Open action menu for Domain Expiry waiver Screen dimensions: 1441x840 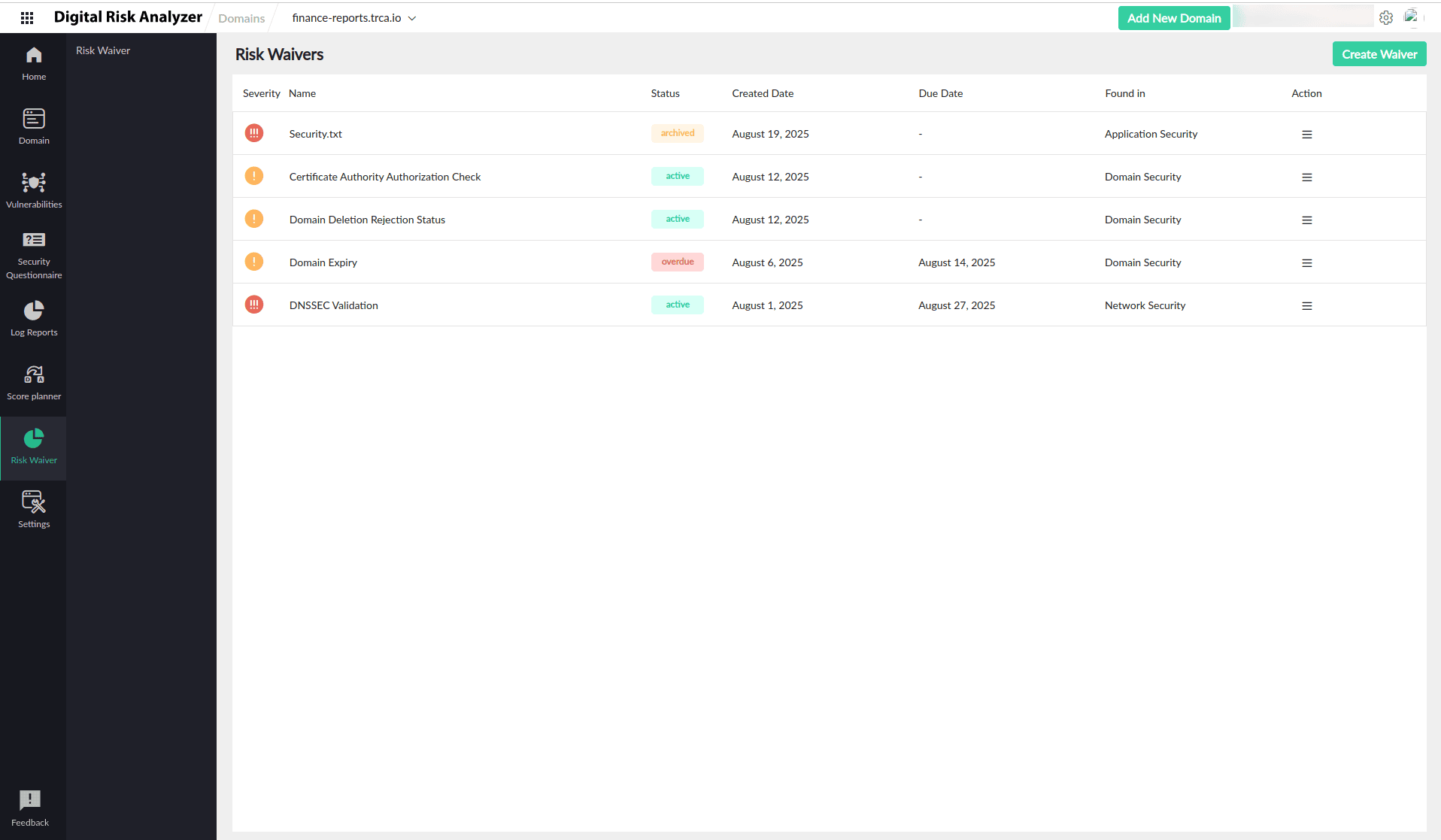[x=1307, y=263]
